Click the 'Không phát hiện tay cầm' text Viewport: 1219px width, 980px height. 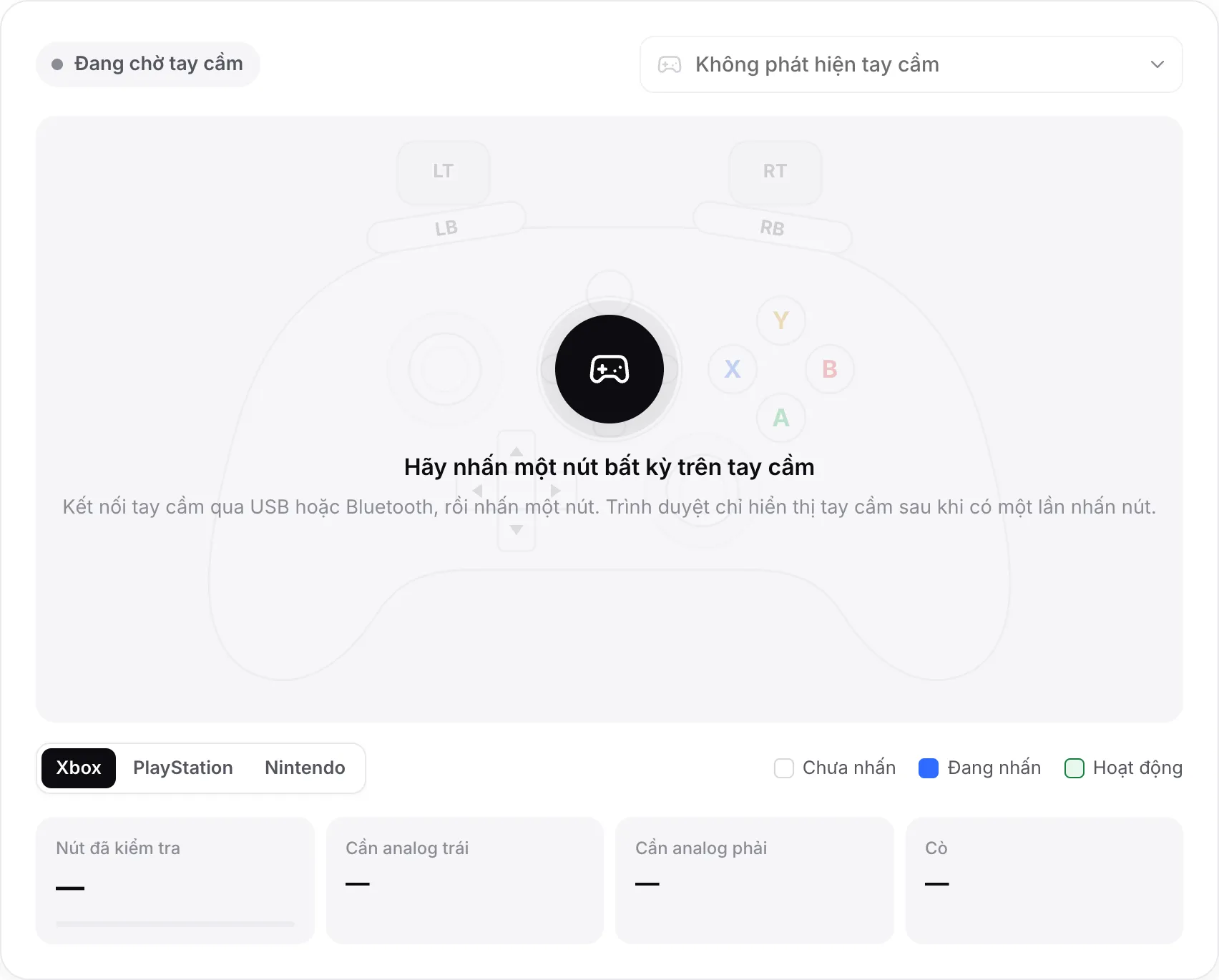coord(817,65)
